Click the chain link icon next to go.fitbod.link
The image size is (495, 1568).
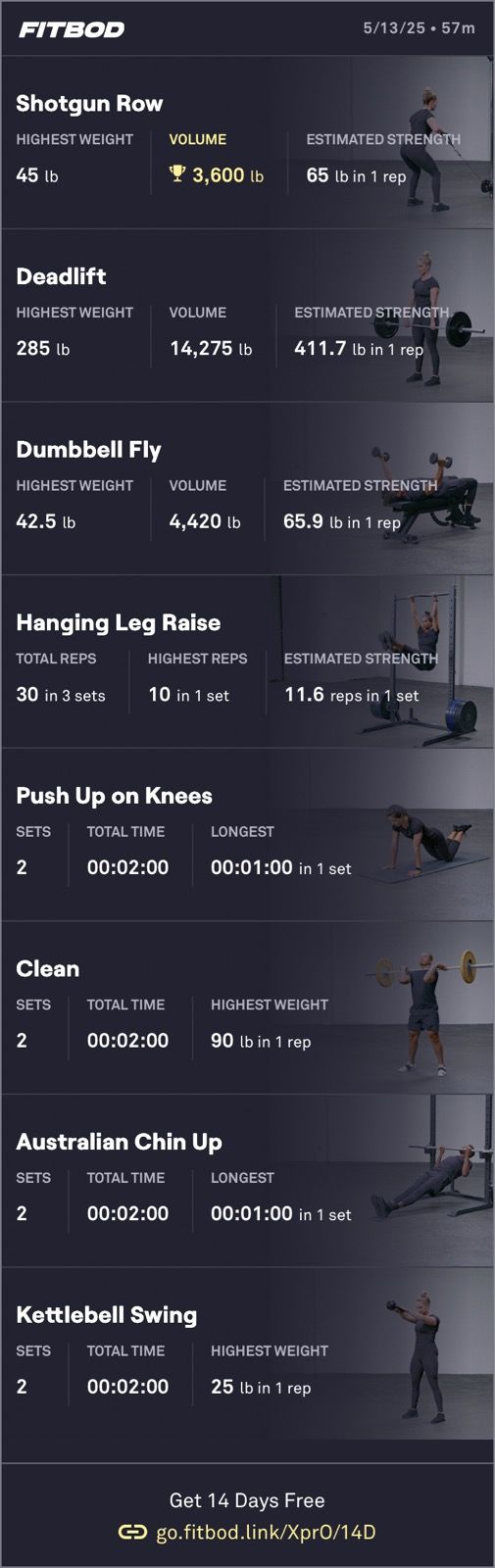click(132, 1532)
